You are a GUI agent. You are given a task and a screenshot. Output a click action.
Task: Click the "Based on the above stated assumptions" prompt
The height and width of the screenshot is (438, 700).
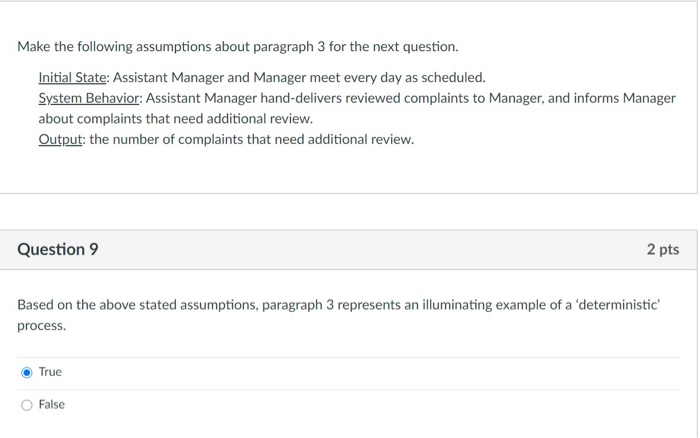(128, 304)
